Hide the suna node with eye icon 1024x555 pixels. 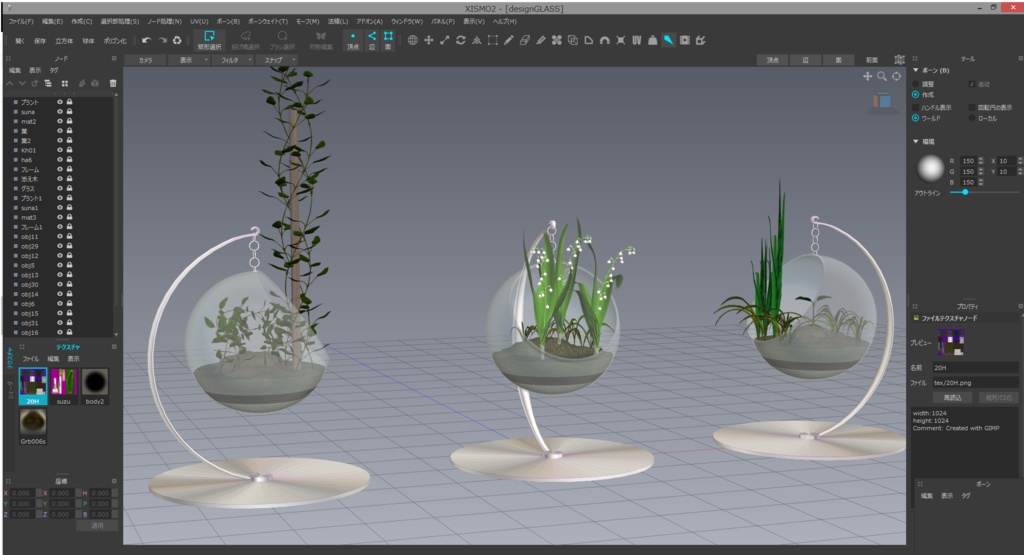(x=60, y=112)
